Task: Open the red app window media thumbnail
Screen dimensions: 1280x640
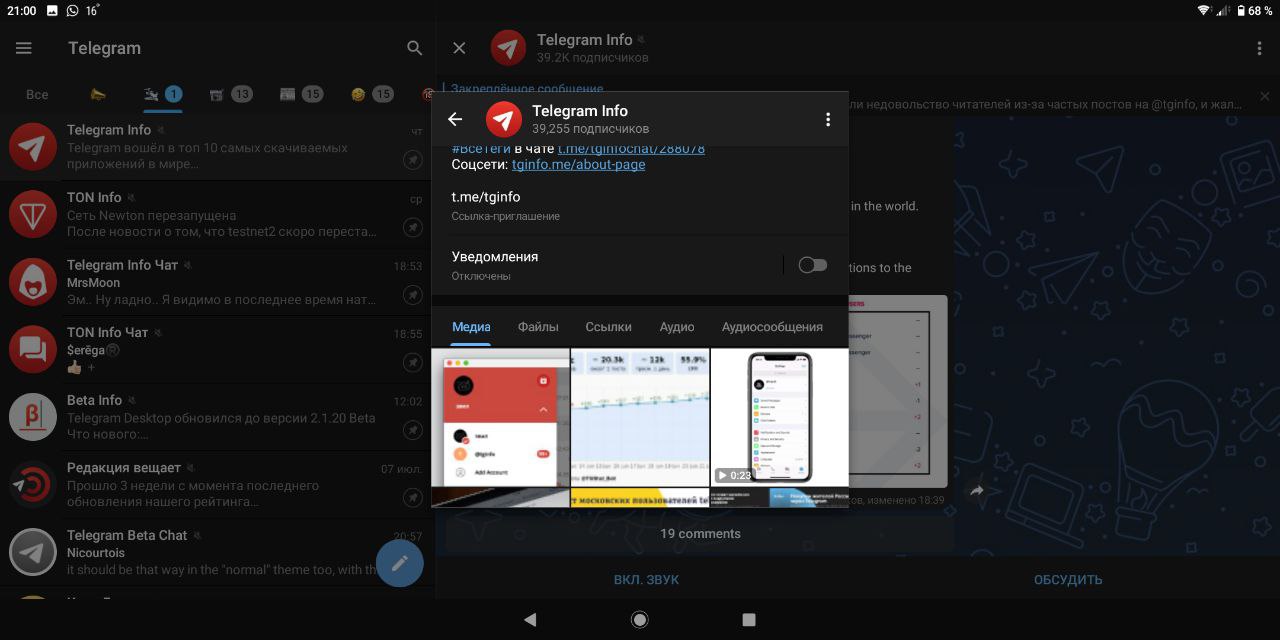Action: [x=500, y=417]
